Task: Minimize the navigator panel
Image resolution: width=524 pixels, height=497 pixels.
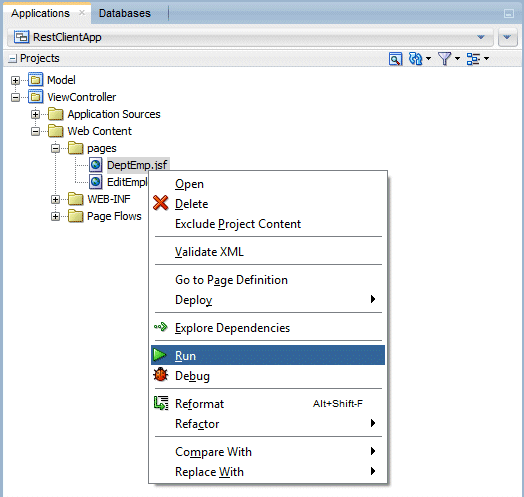Action: (x=509, y=14)
